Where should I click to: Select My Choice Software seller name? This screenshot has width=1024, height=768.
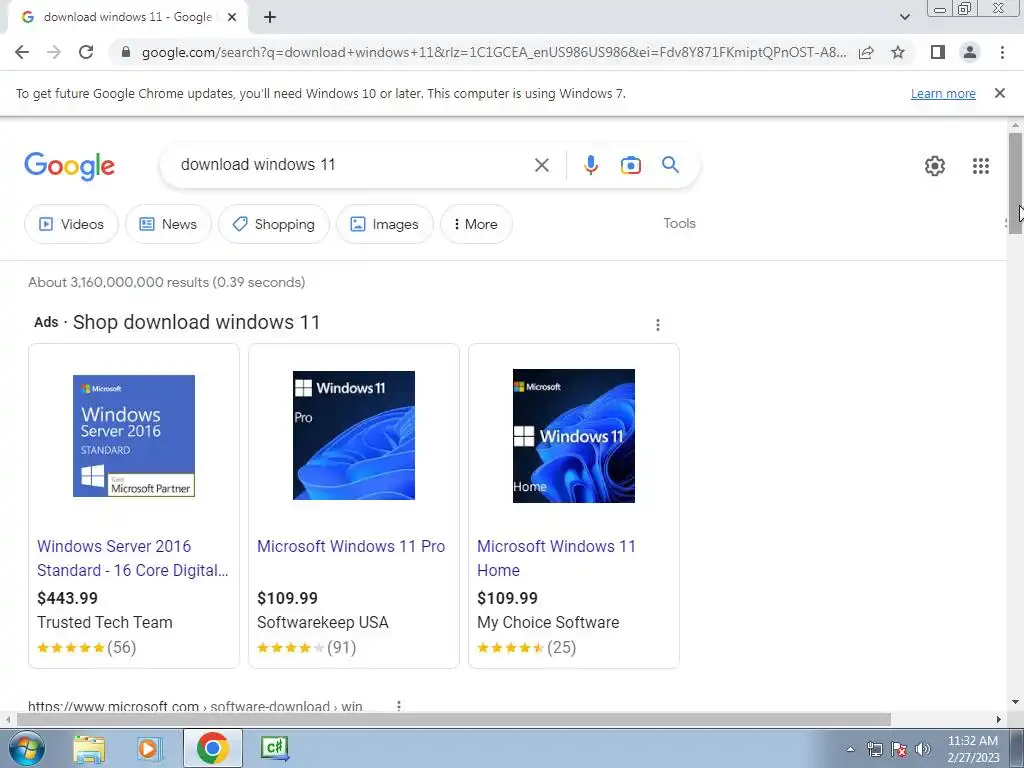tap(548, 622)
